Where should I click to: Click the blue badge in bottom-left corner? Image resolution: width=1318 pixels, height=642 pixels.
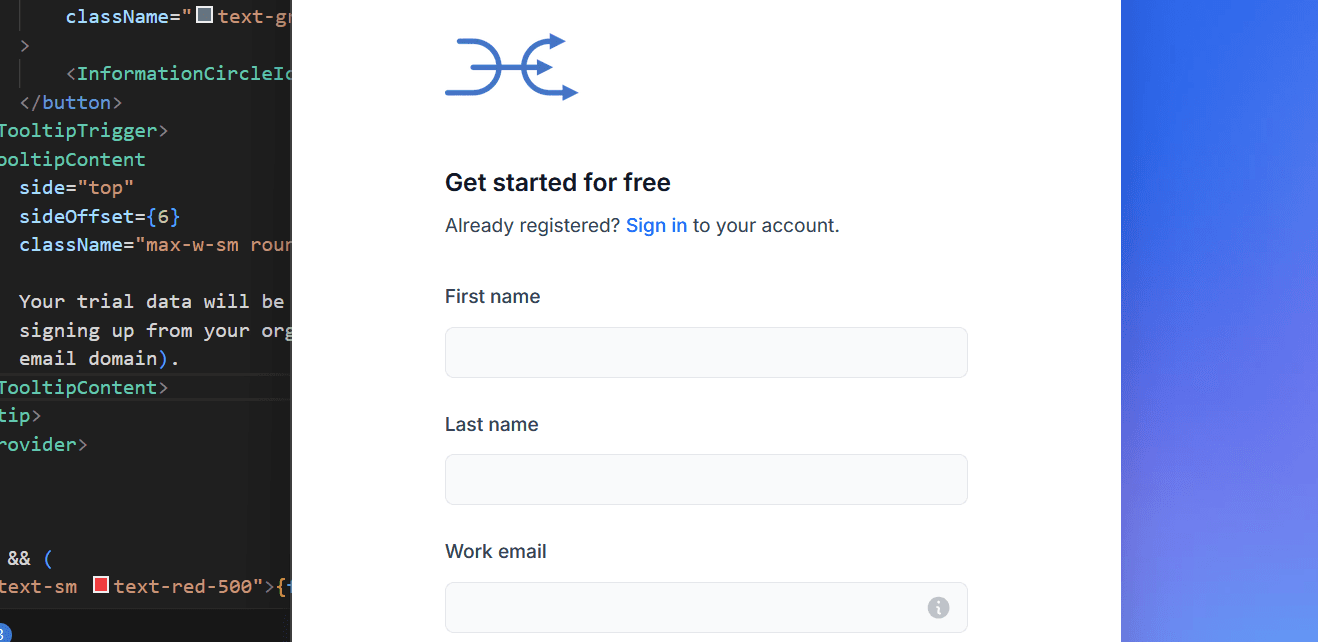pyautogui.click(x=3, y=633)
